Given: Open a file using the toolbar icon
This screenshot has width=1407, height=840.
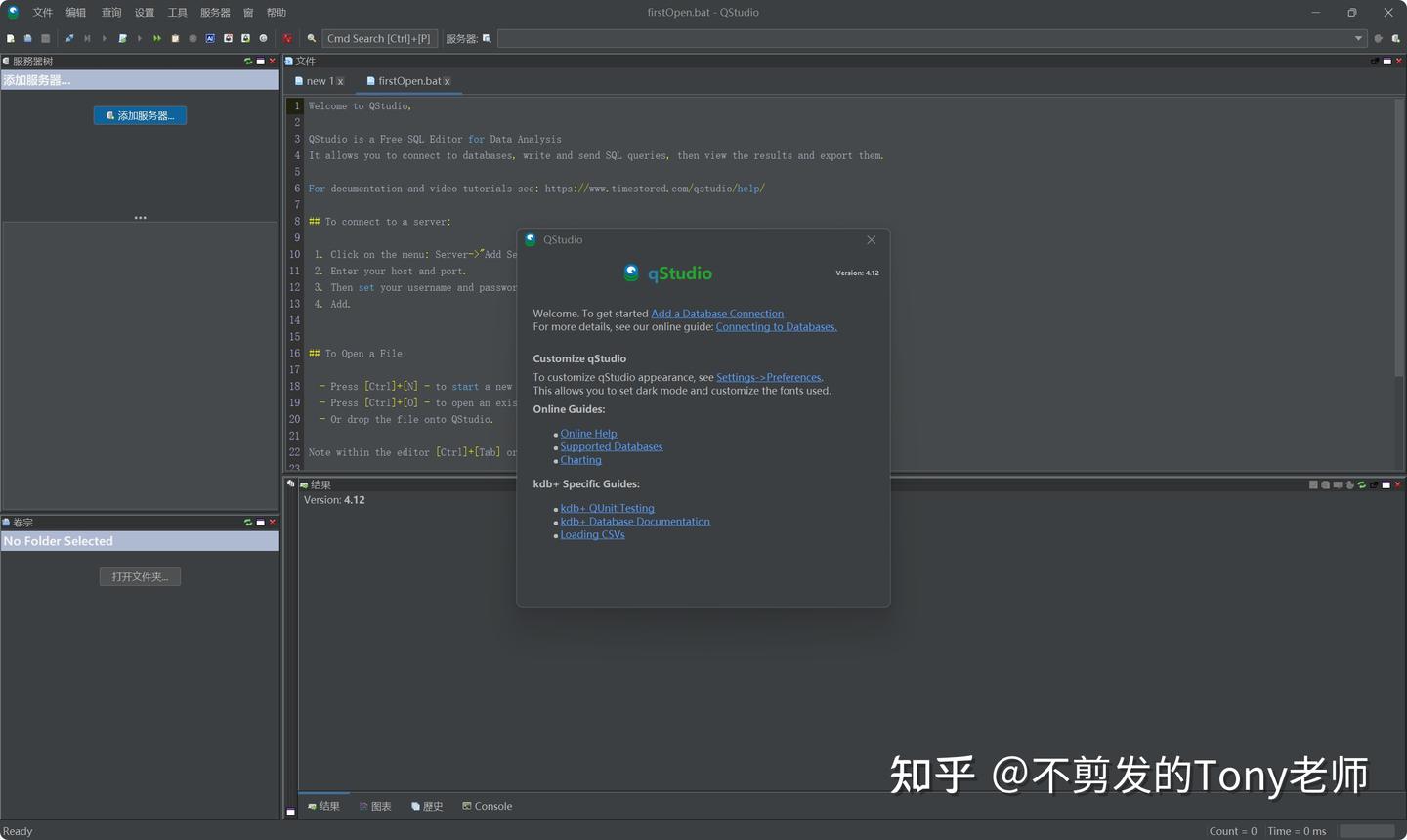Looking at the screenshot, I should (x=27, y=38).
